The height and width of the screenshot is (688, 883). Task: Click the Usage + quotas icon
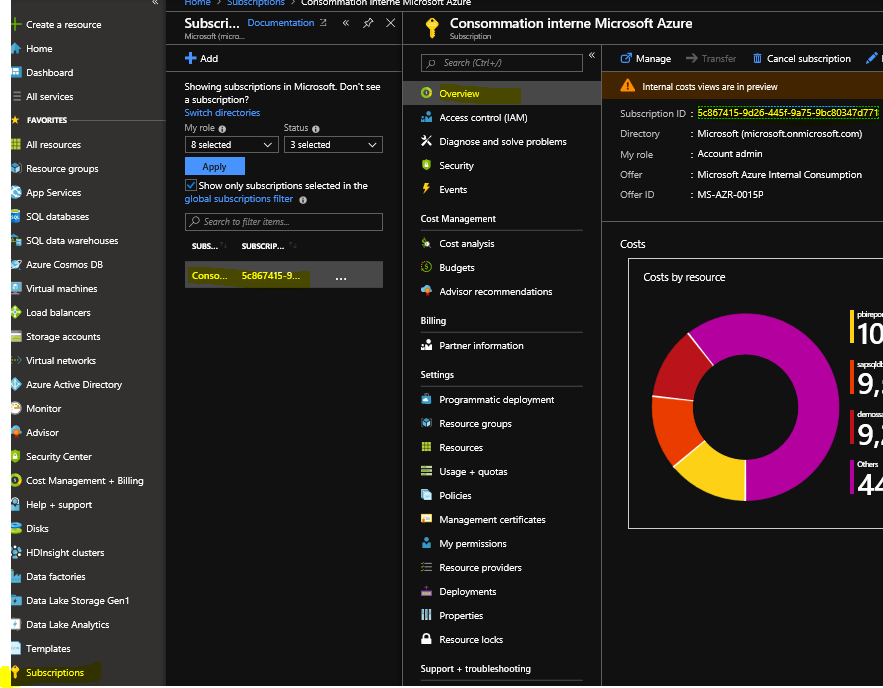(426, 471)
